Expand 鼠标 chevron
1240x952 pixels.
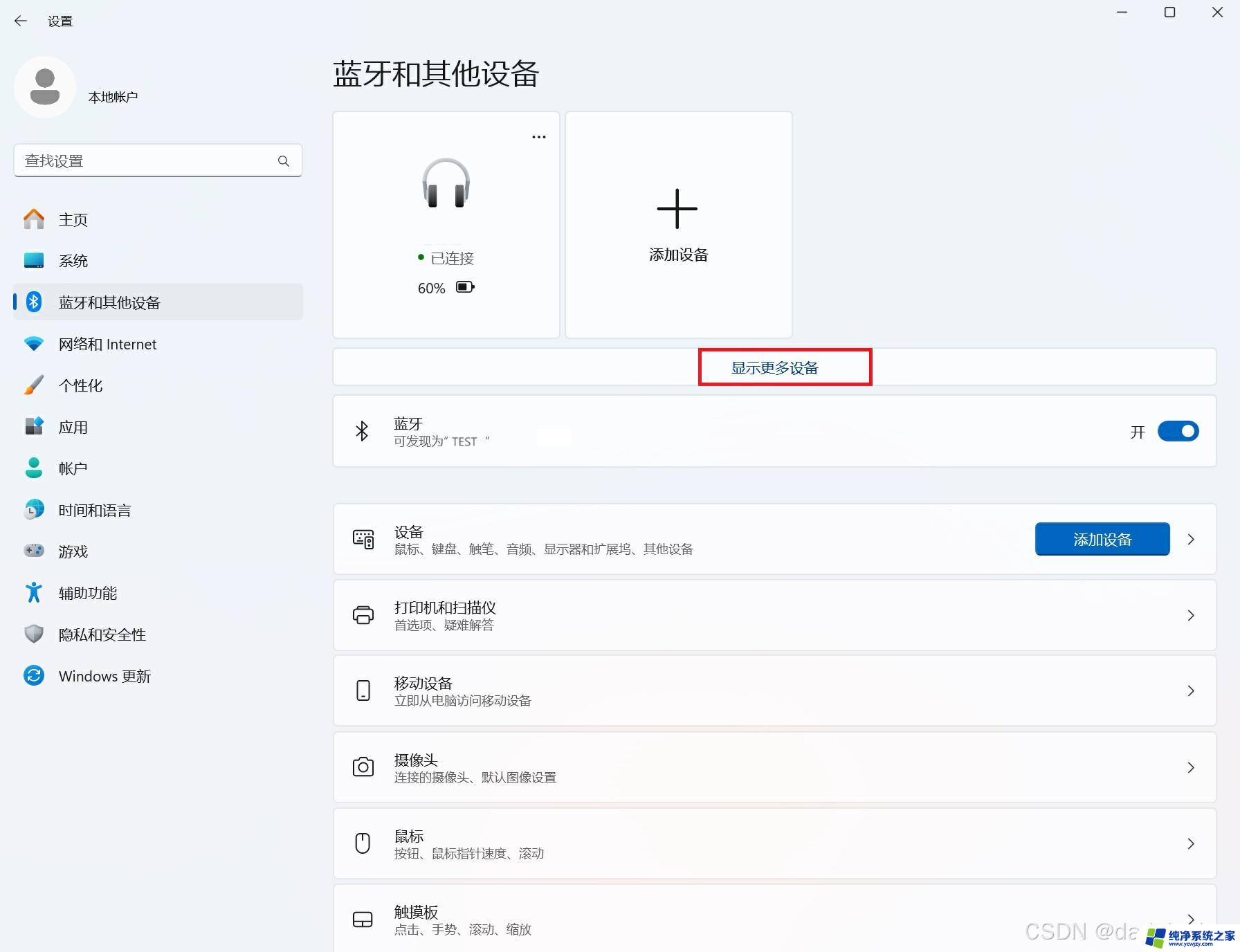coord(1191,843)
